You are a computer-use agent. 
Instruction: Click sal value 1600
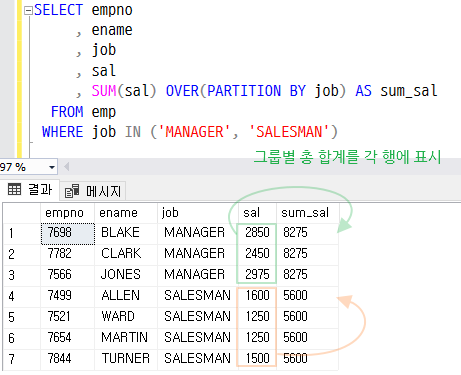click(257, 296)
